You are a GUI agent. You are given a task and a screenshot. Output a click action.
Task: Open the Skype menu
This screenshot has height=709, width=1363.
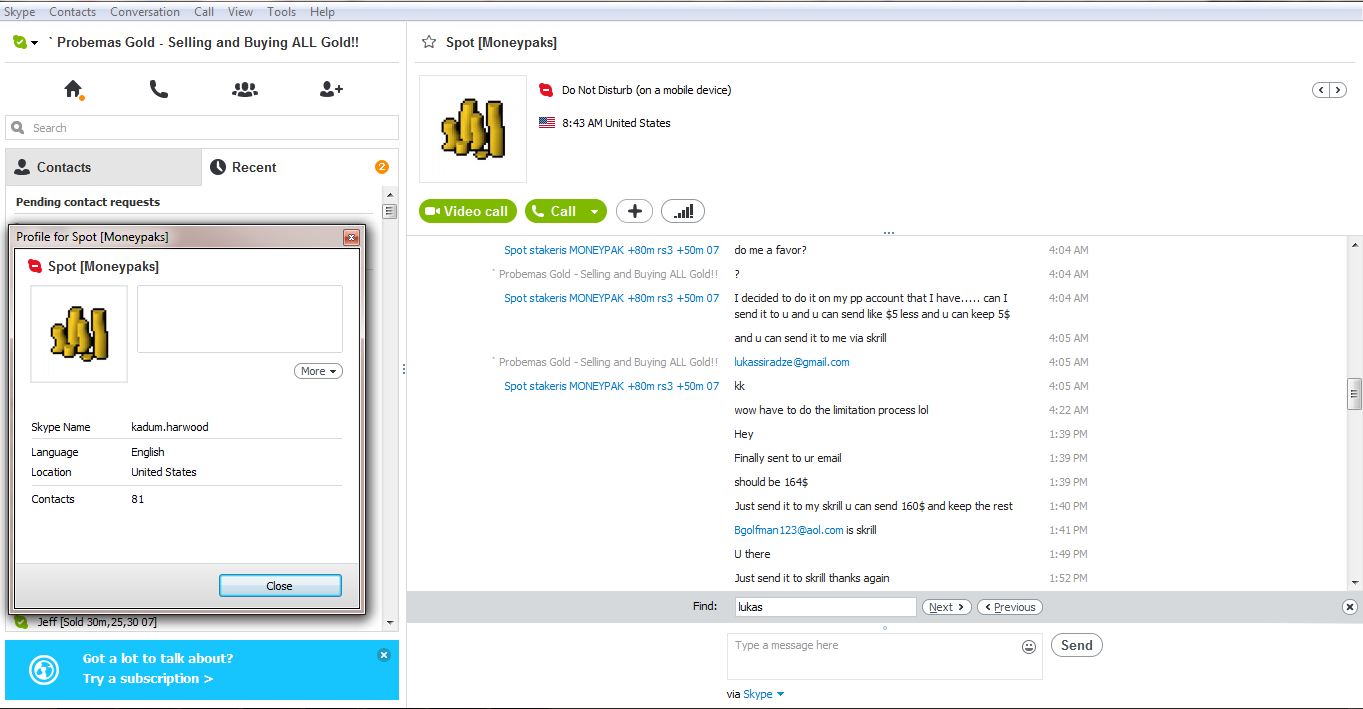tap(20, 12)
